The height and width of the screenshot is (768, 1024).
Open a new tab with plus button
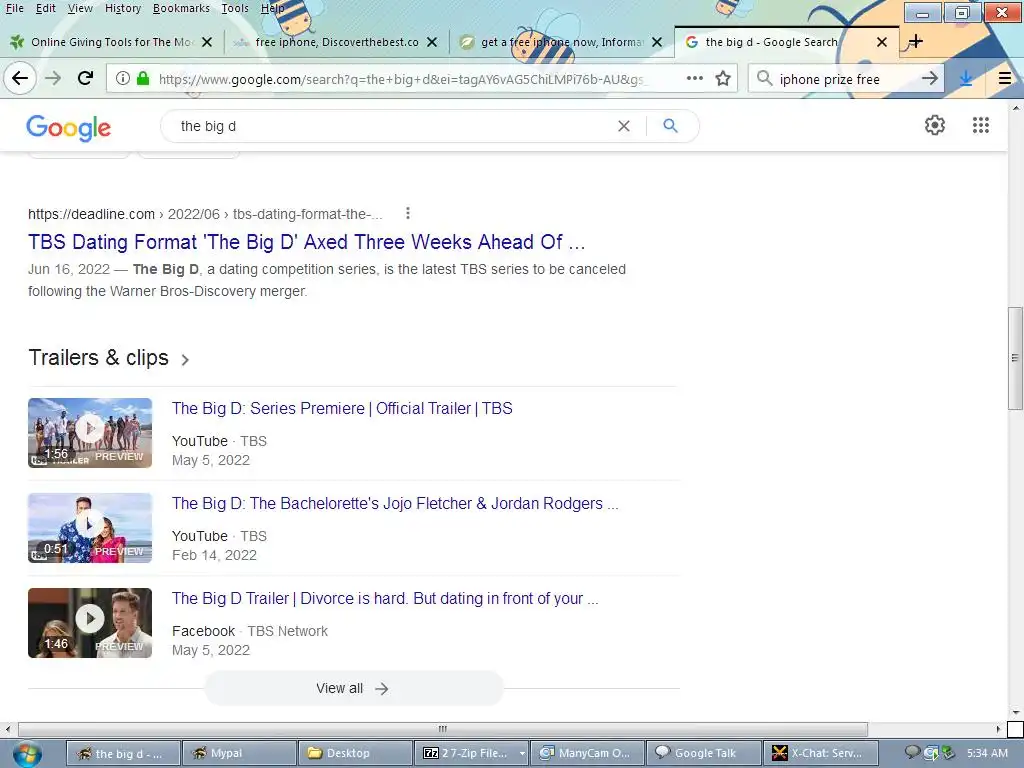coord(915,42)
